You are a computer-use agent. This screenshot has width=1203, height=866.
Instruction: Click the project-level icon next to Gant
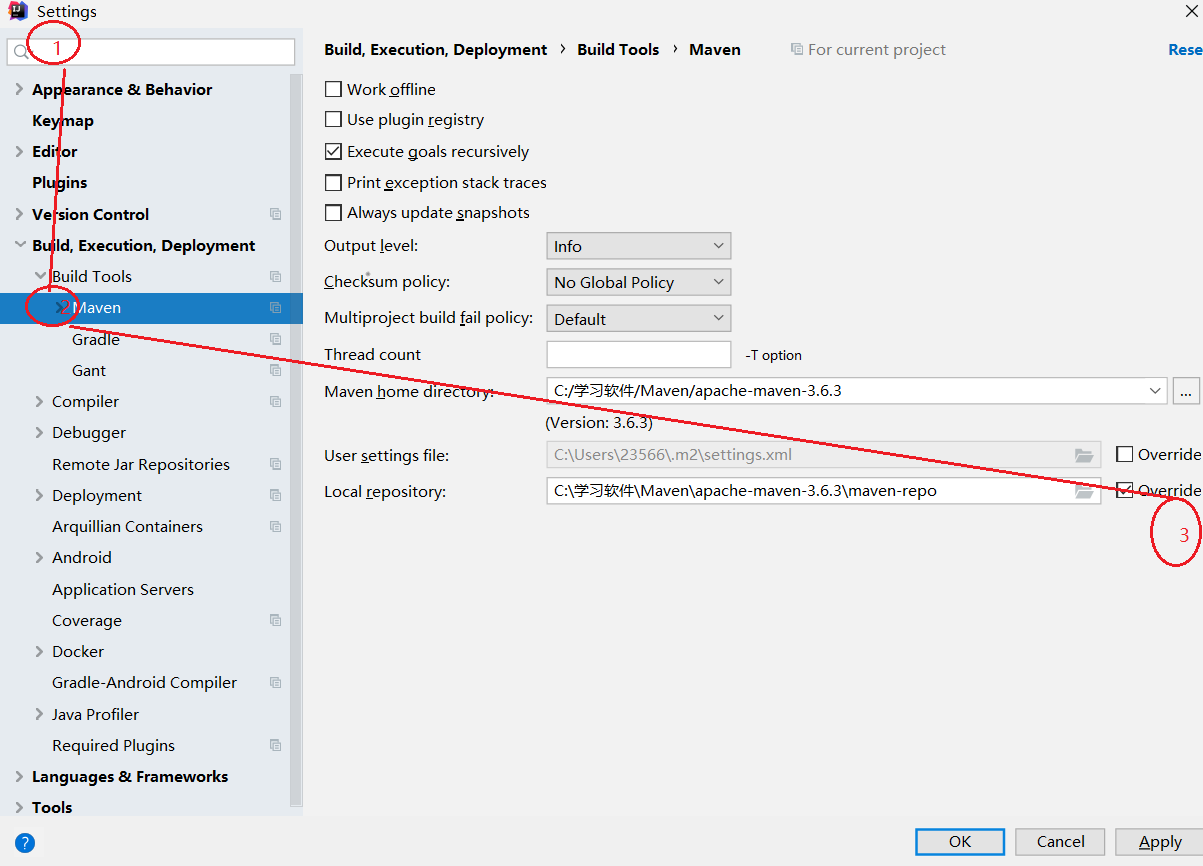click(x=275, y=370)
